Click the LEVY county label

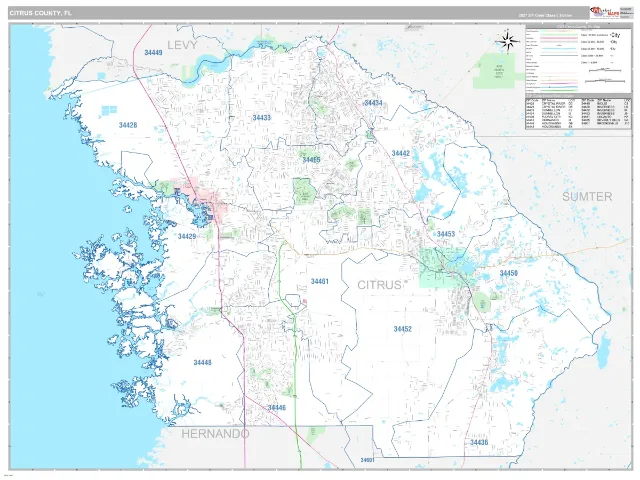click(x=182, y=45)
